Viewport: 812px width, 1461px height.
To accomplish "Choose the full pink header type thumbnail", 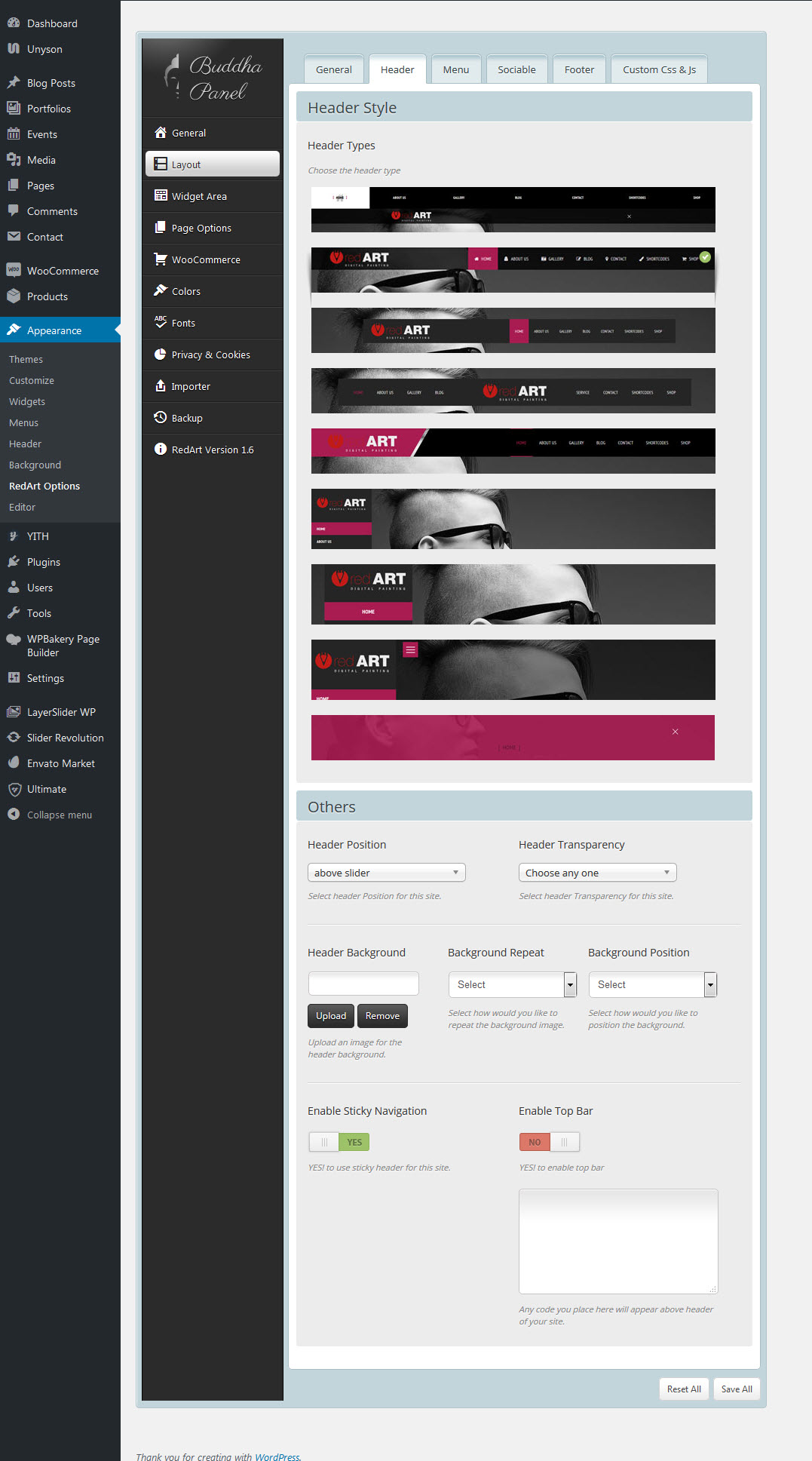I will click(513, 738).
